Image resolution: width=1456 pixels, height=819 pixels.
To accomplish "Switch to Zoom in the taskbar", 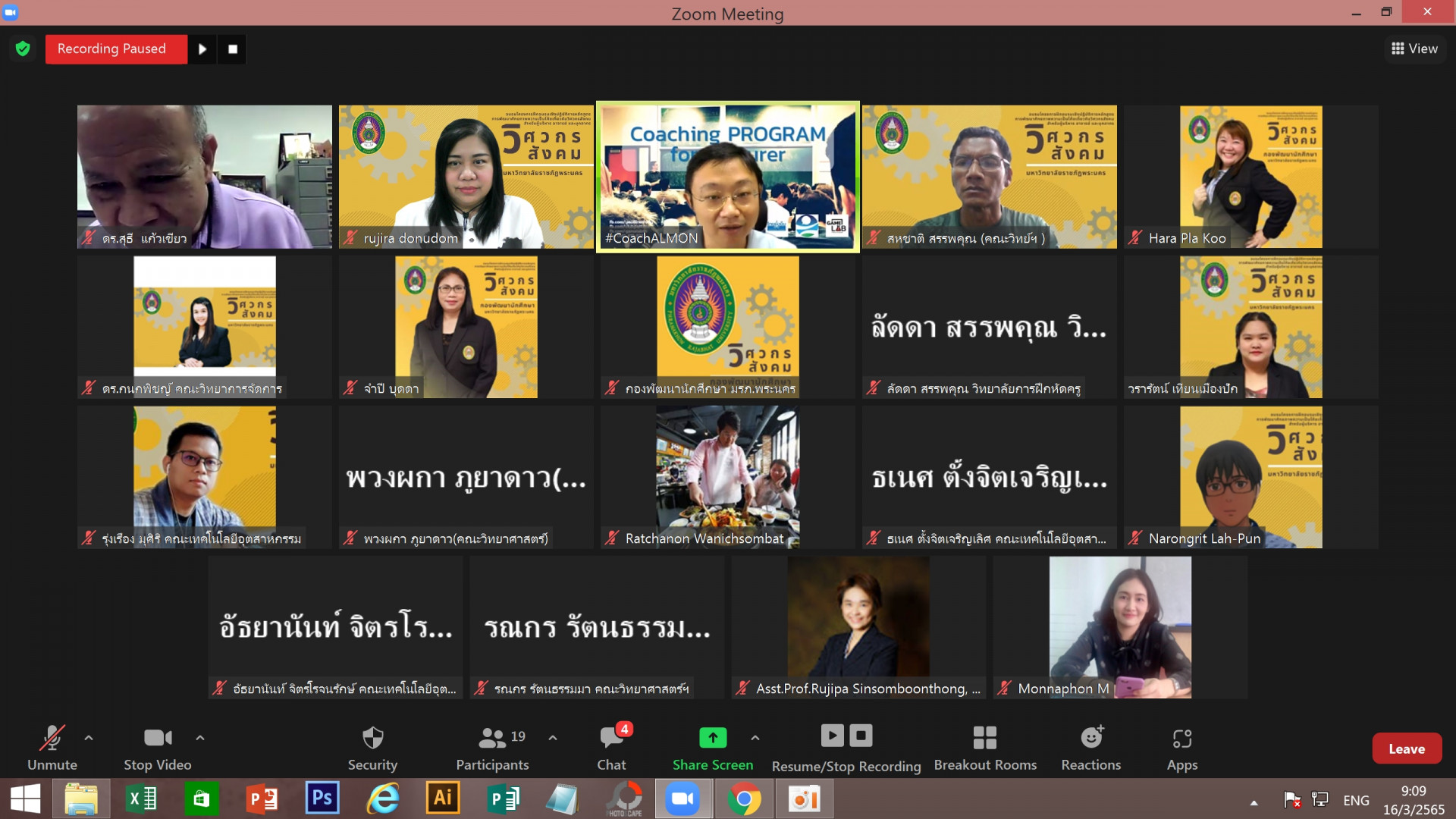I will [683, 799].
